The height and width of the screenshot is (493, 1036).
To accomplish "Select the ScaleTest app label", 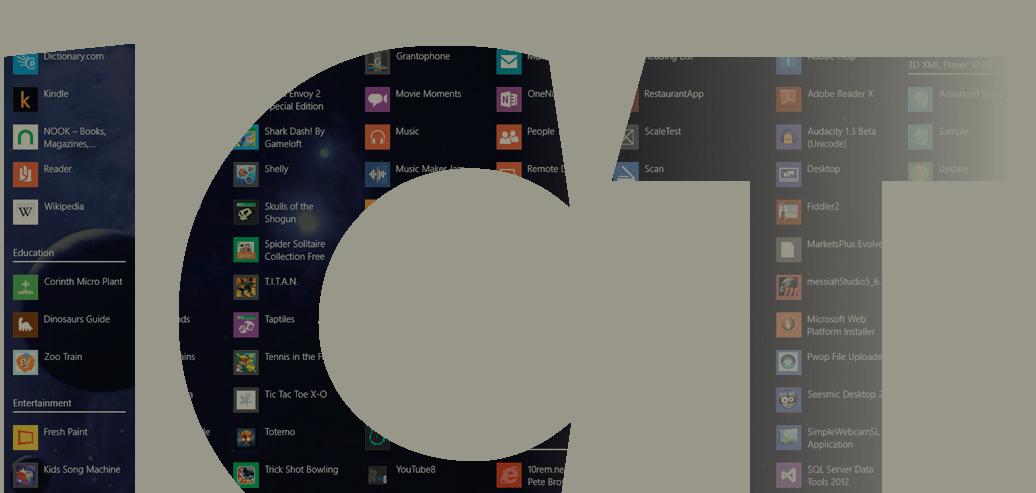I will 663,132.
